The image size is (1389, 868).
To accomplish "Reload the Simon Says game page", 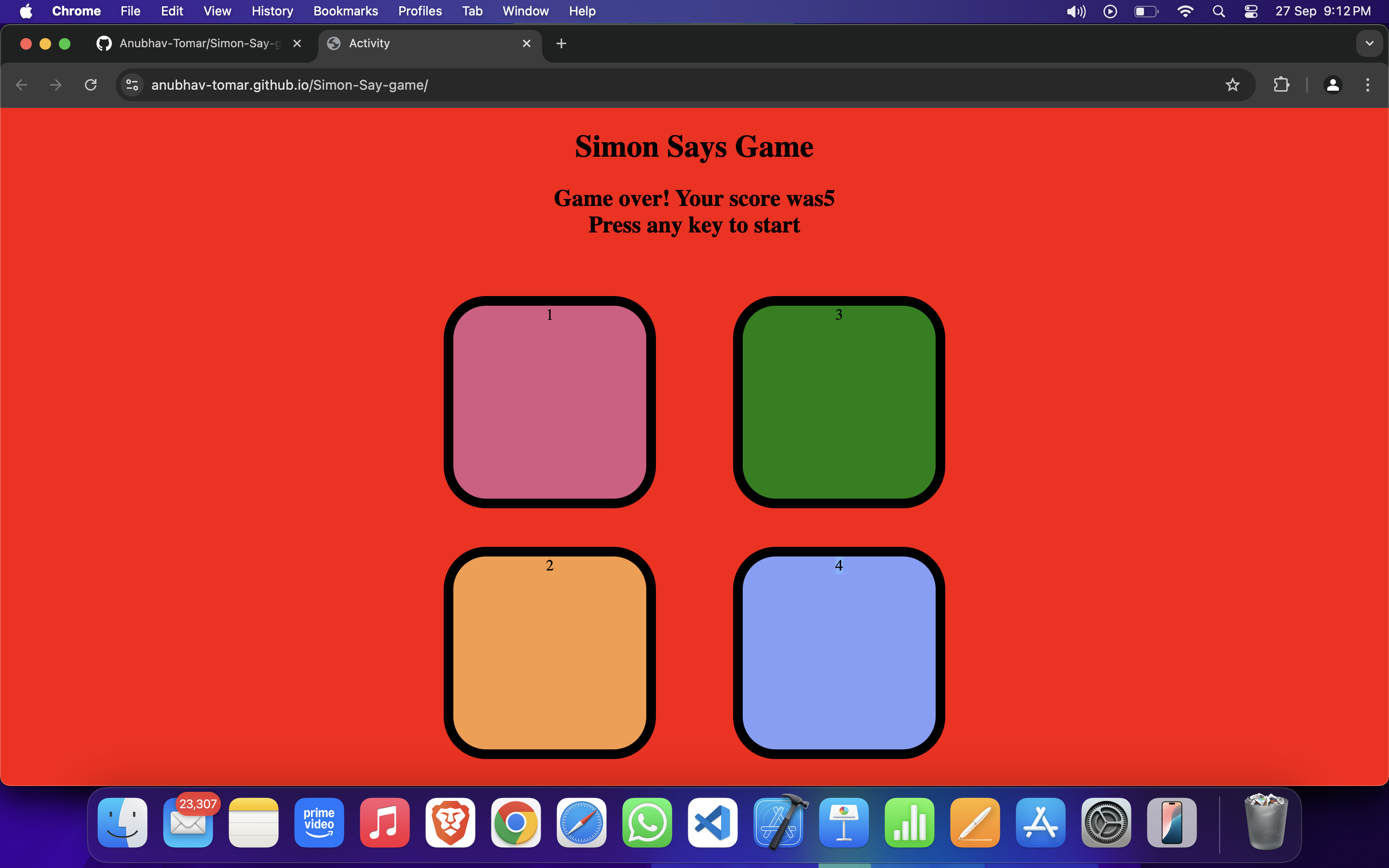I will coord(90,85).
